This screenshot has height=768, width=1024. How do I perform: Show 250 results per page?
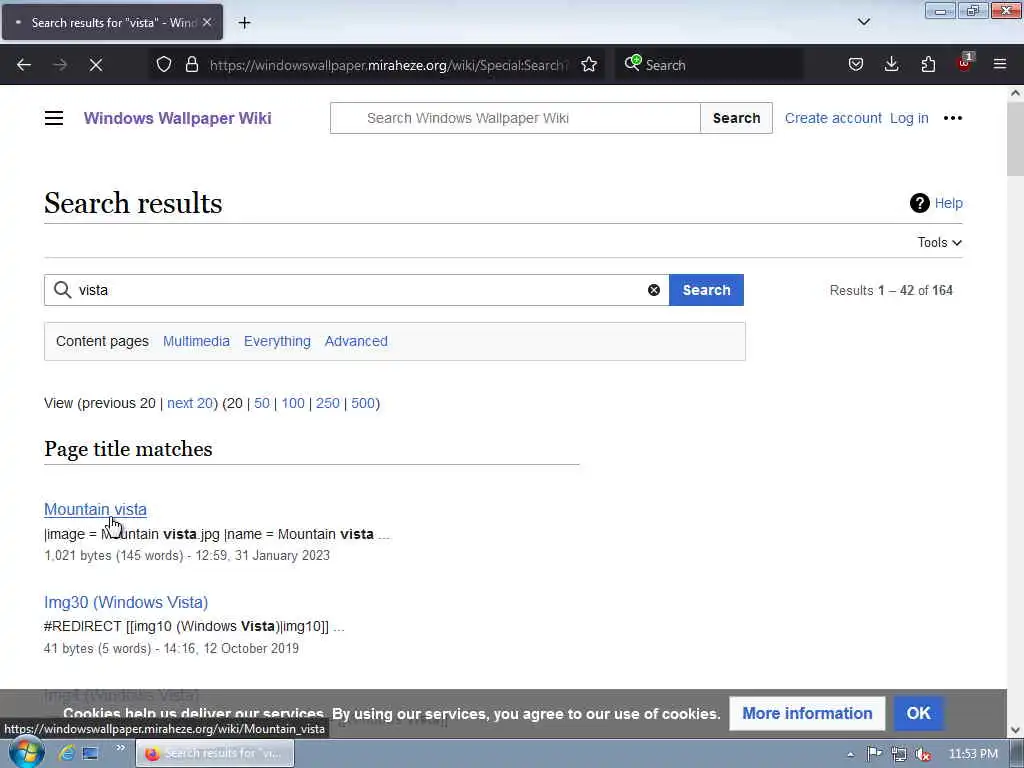(x=327, y=403)
